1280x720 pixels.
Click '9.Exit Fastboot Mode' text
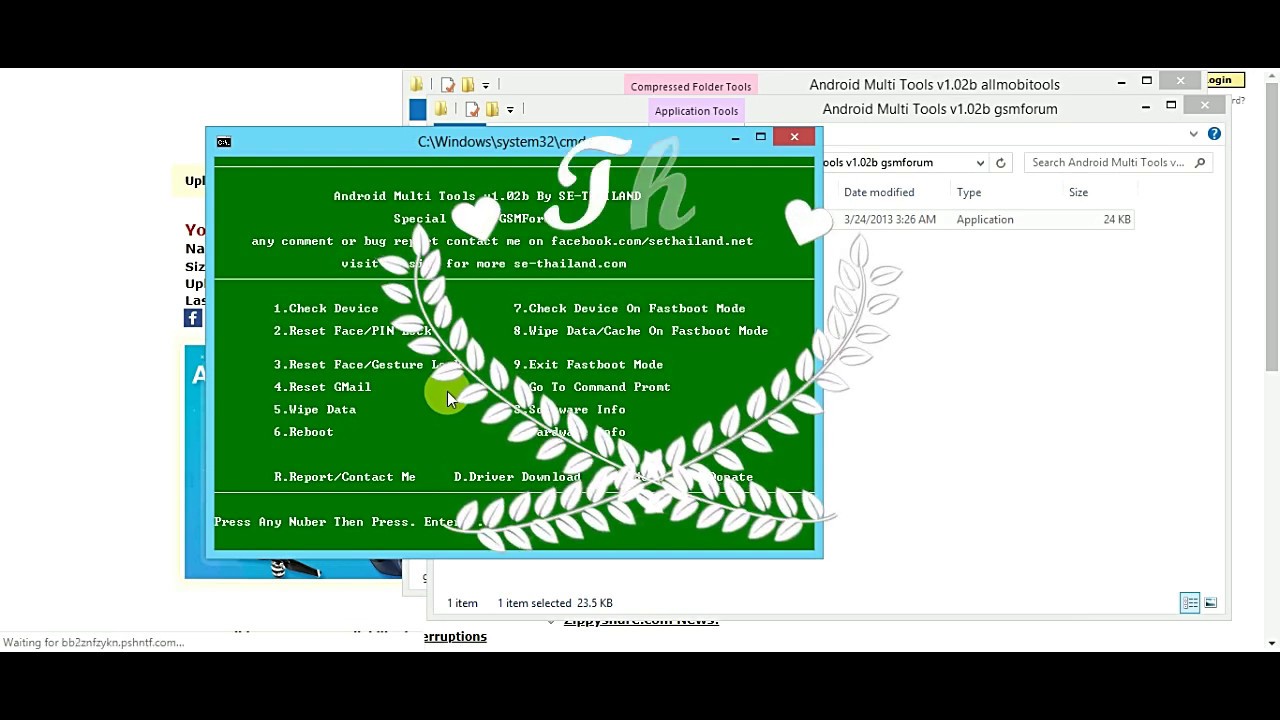coord(588,365)
